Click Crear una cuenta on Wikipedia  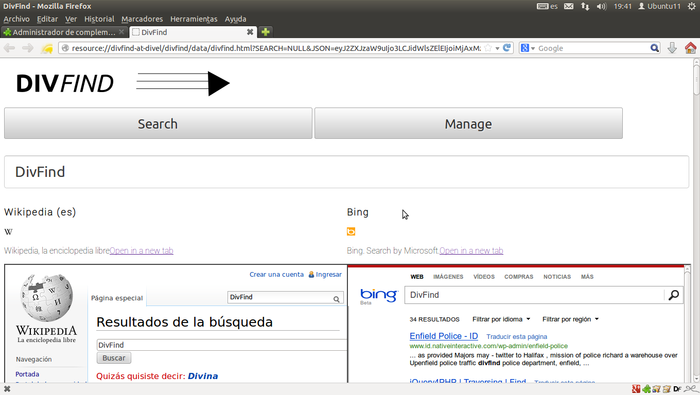[x=276, y=274]
